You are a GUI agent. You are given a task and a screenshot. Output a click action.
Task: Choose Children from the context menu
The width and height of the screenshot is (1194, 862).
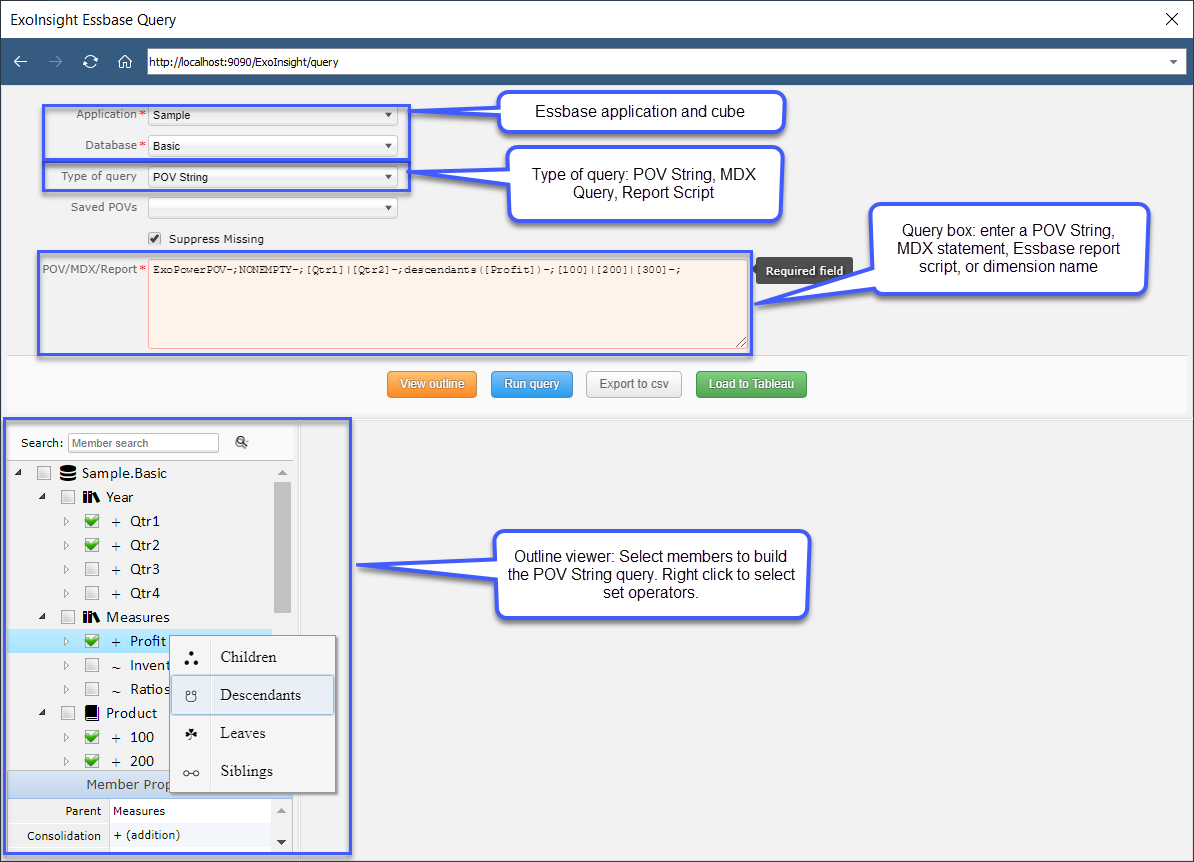(x=253, y=657)
